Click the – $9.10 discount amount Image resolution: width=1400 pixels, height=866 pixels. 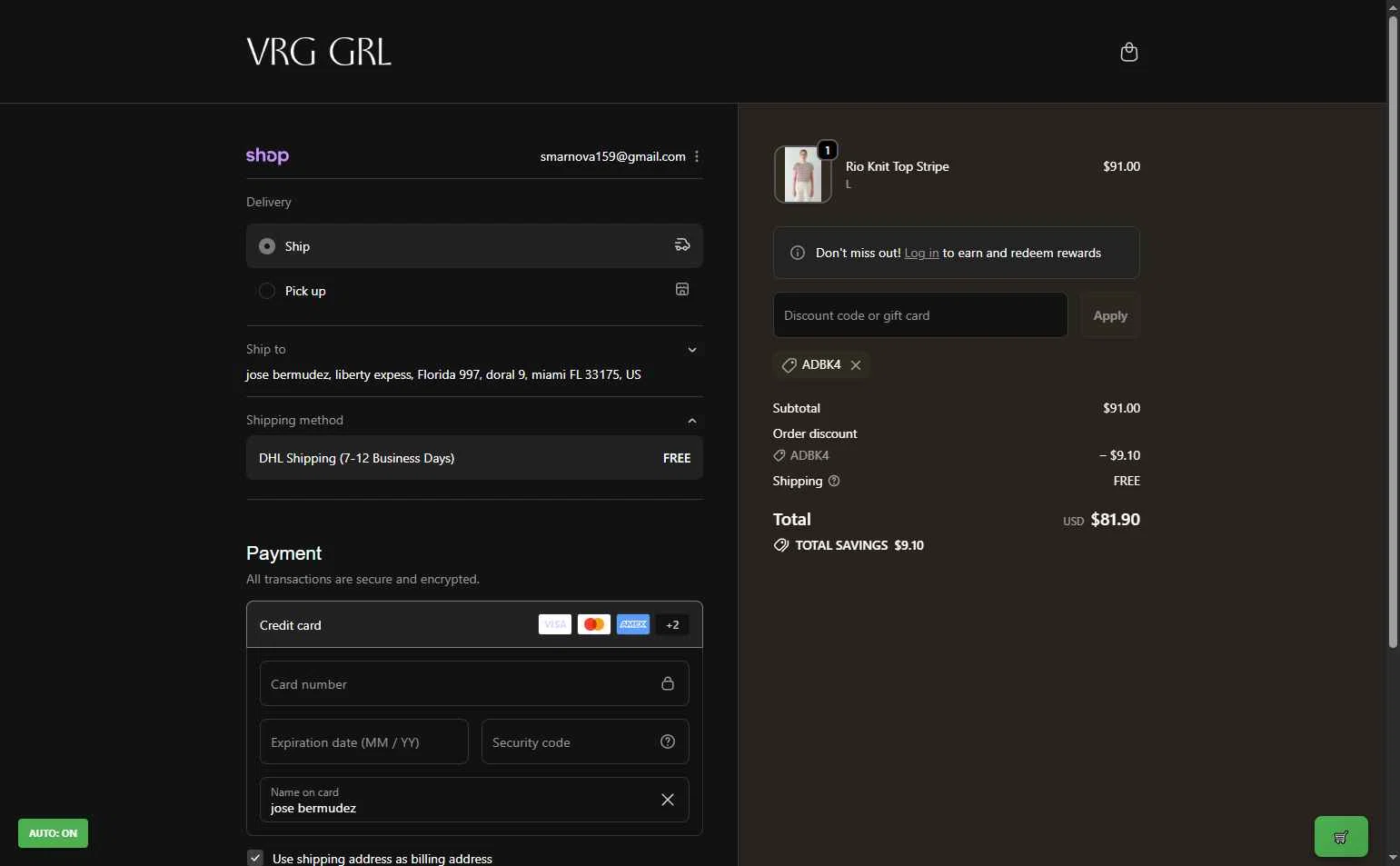[x=1119, y=455]
